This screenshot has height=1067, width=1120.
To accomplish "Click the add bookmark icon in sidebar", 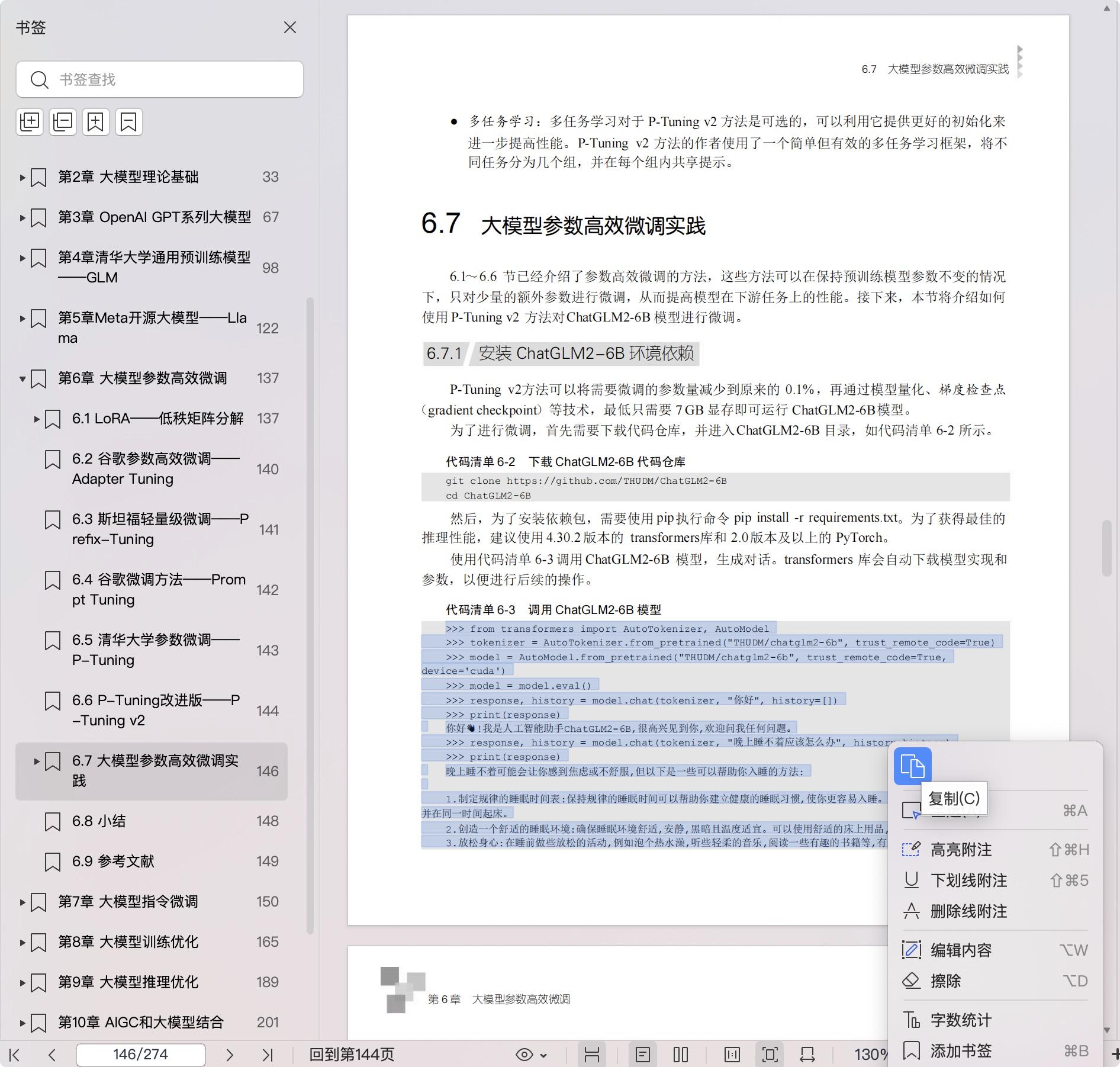I will [95, 122].
